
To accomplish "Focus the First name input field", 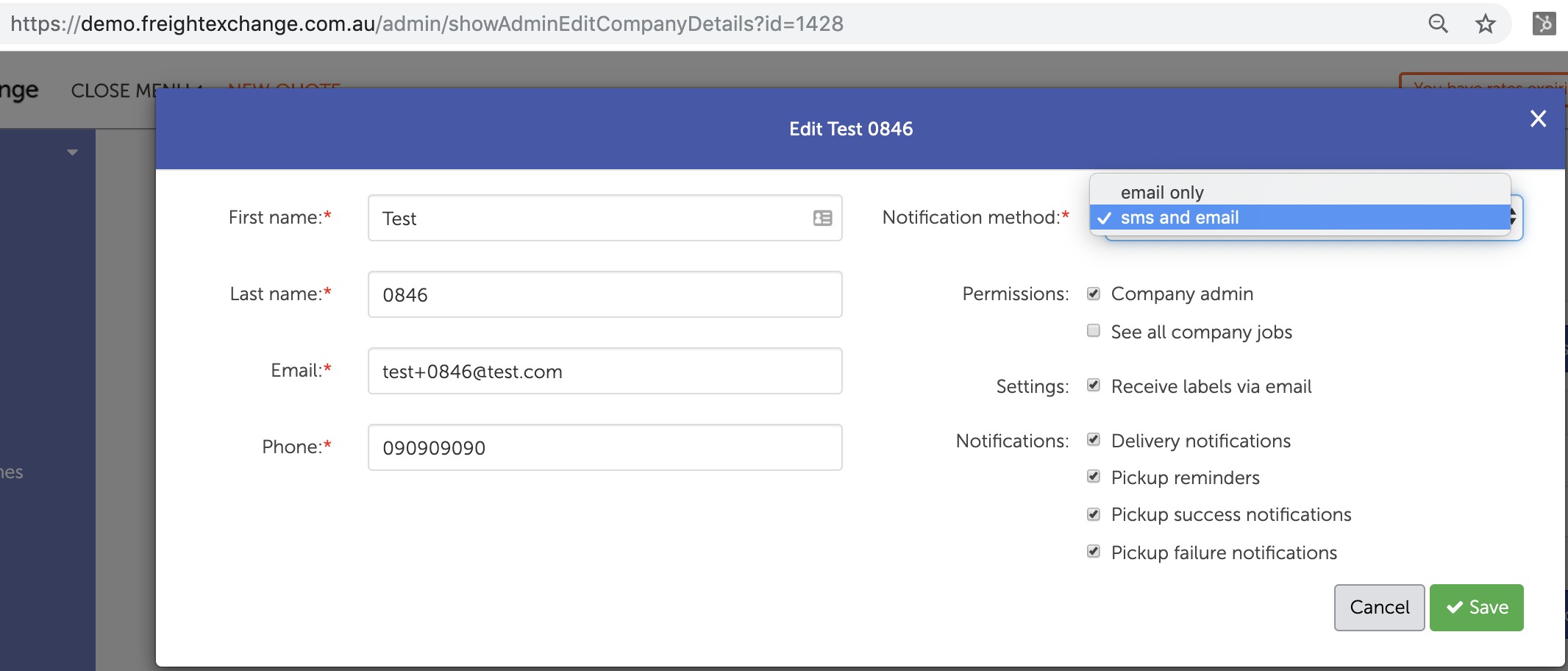I will pos(605,218).
